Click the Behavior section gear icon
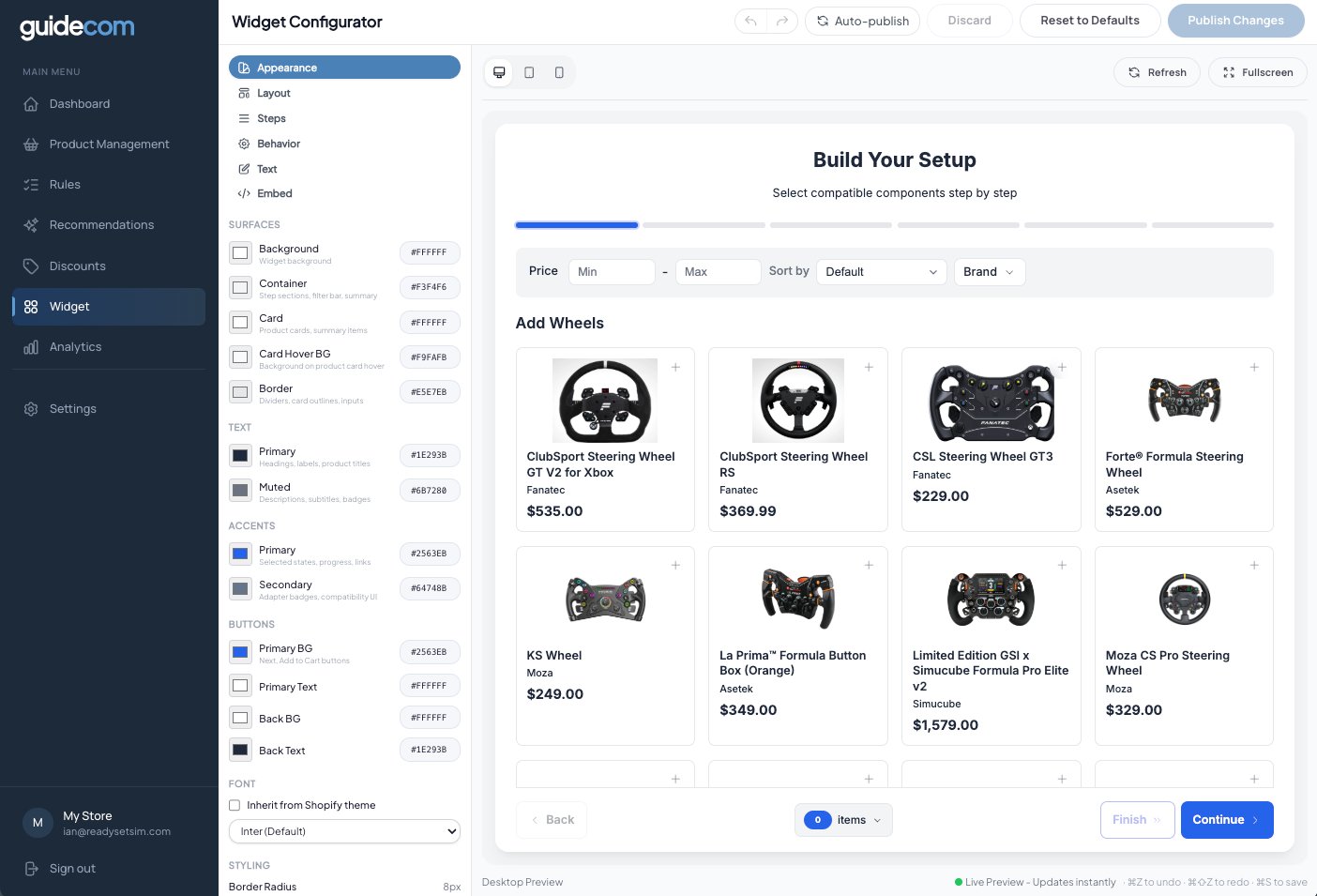1317x896 pixels. pyautogui.click(x=243, y=144)
